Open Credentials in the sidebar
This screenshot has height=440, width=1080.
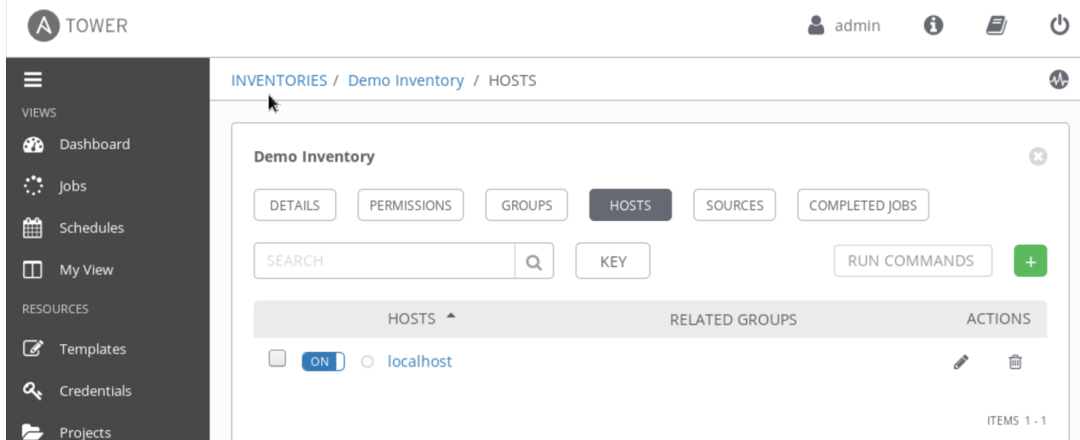pos(94,391)
